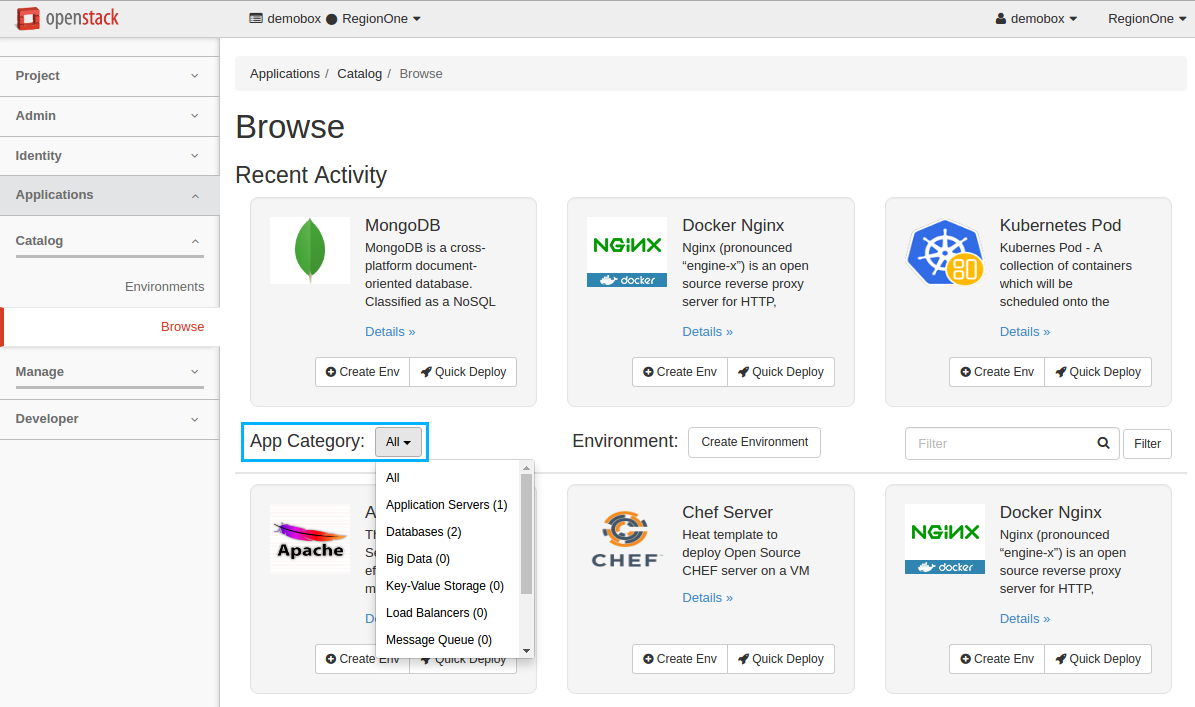
Task: Open Details link for MongoDB
Action: click(390, 332)
